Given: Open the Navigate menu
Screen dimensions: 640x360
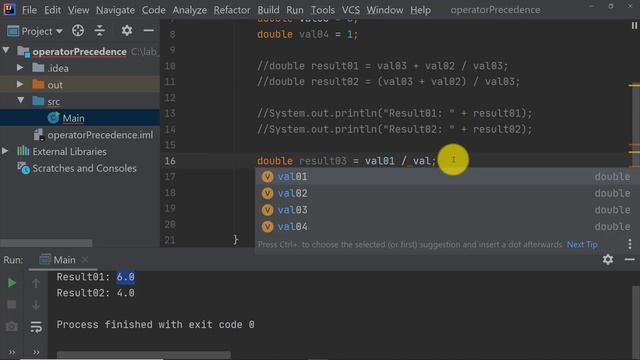Looking at the screenshot, I should pos(115,10).
